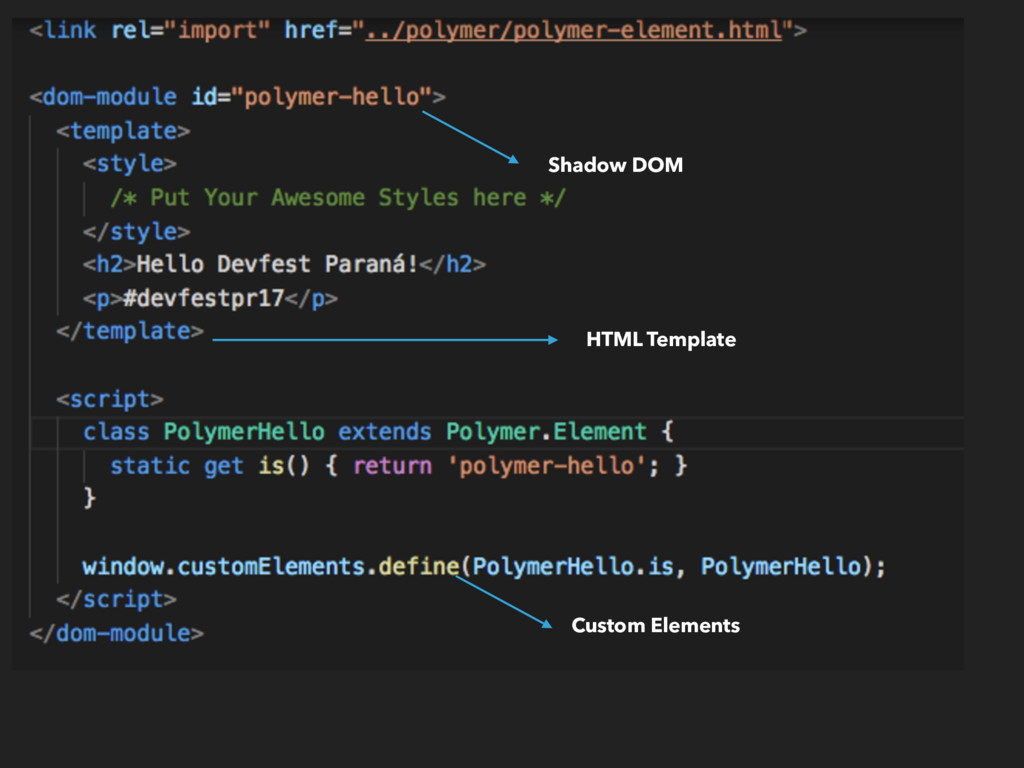Click the opening <template> tag
This screenshot has width=1024, height=768.
click(x=123, y=131)
